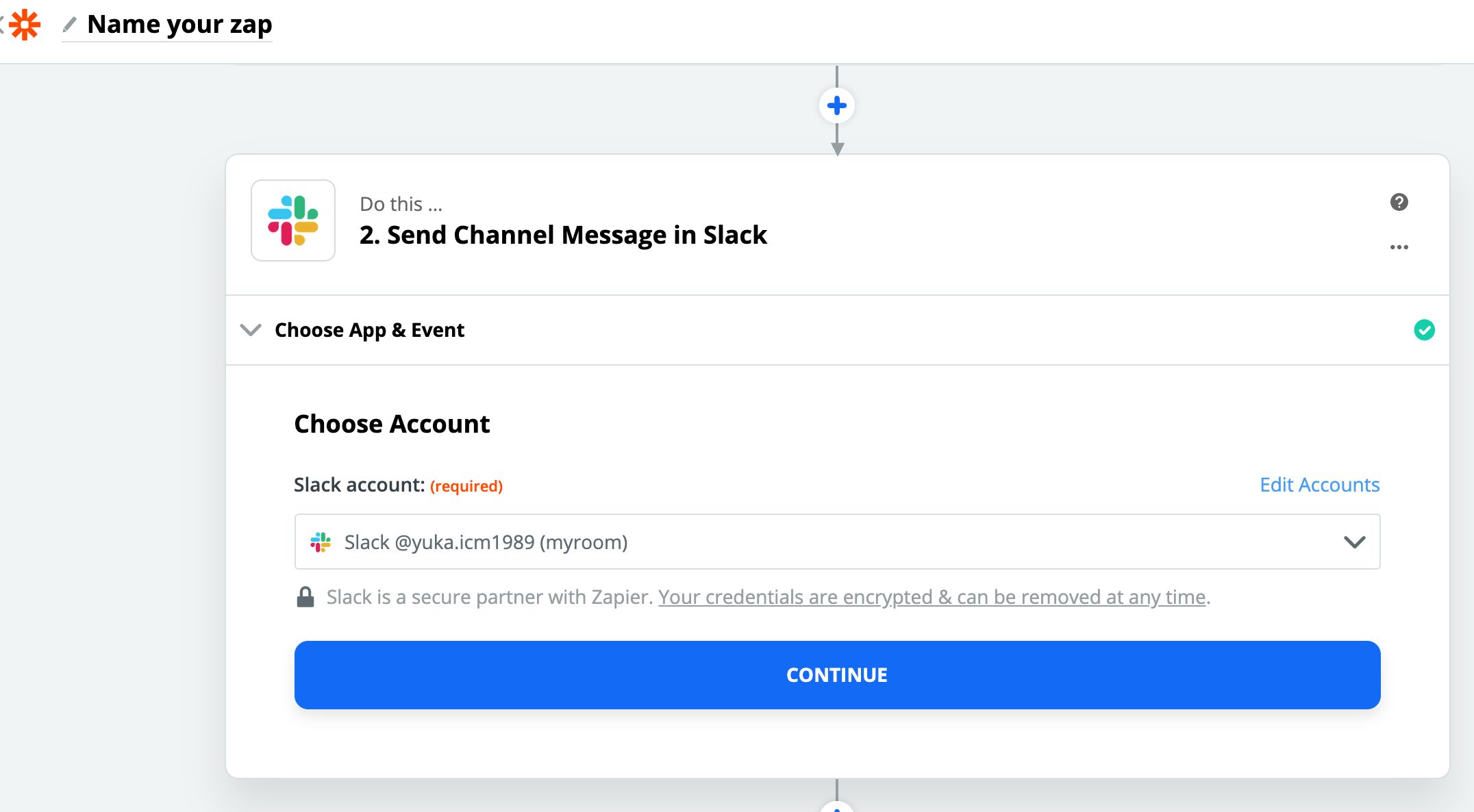Image resolution: width=1474 pixels, height=812 pixels.
Task: Click the Zapier orange logo icon
Action: (x=25, y=25)
